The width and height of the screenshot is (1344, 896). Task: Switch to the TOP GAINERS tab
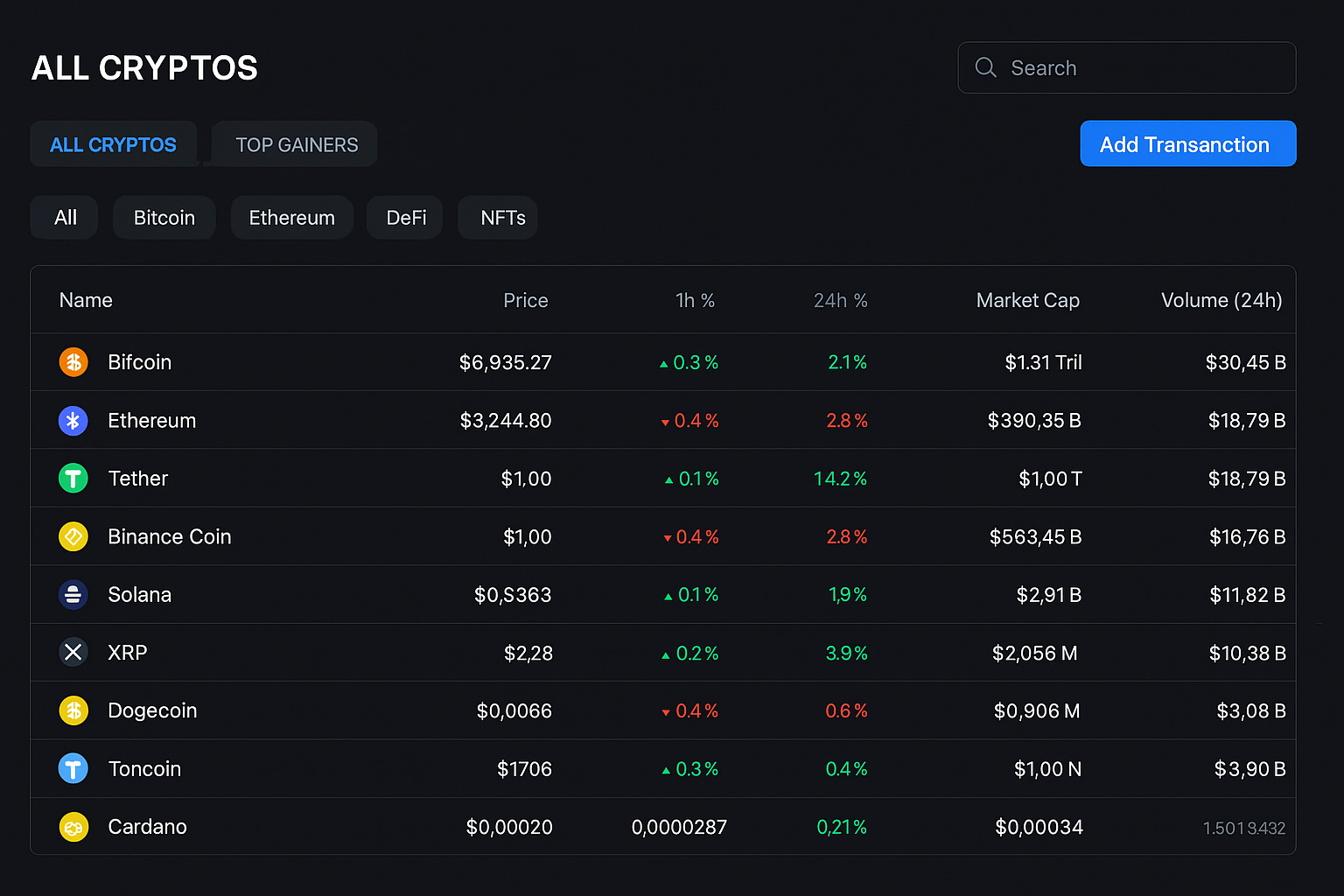point(295,144)
